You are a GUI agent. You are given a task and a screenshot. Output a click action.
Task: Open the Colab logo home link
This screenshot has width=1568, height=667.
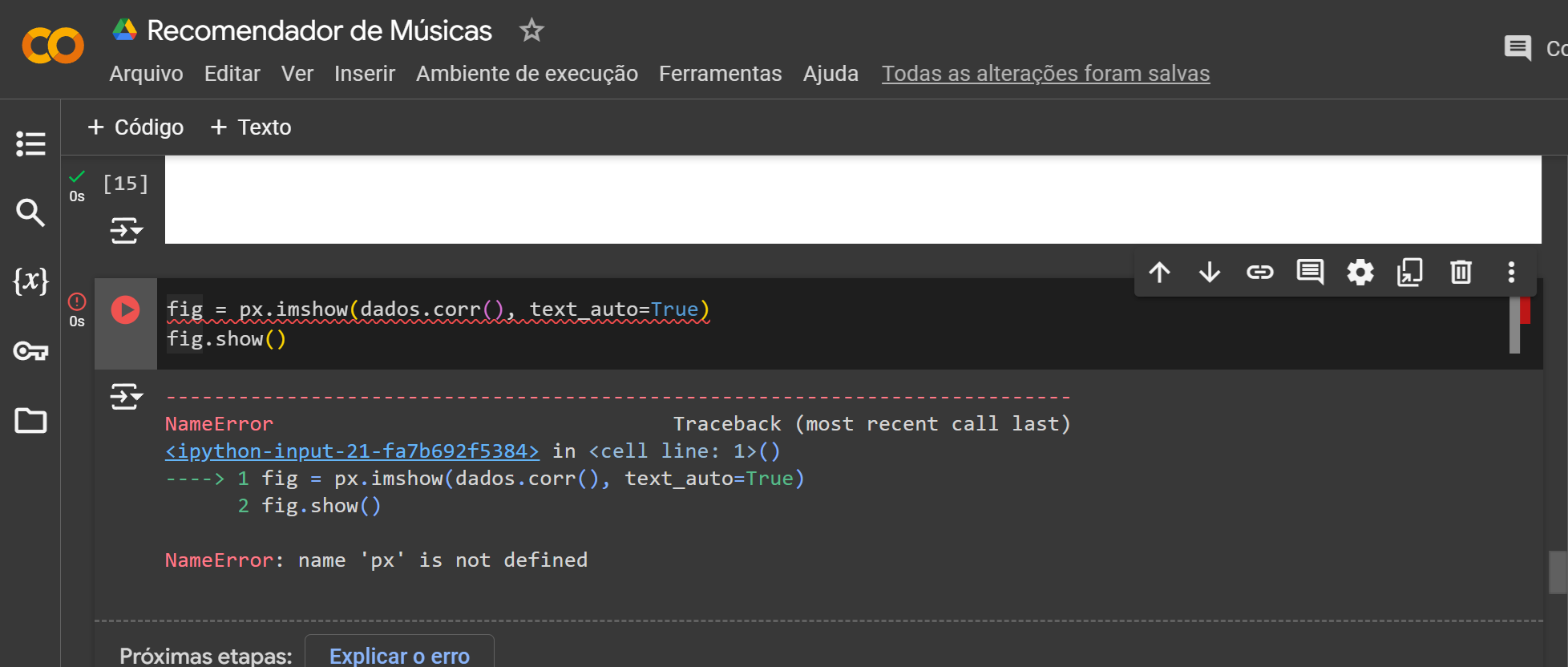click(x=53, y=46)
